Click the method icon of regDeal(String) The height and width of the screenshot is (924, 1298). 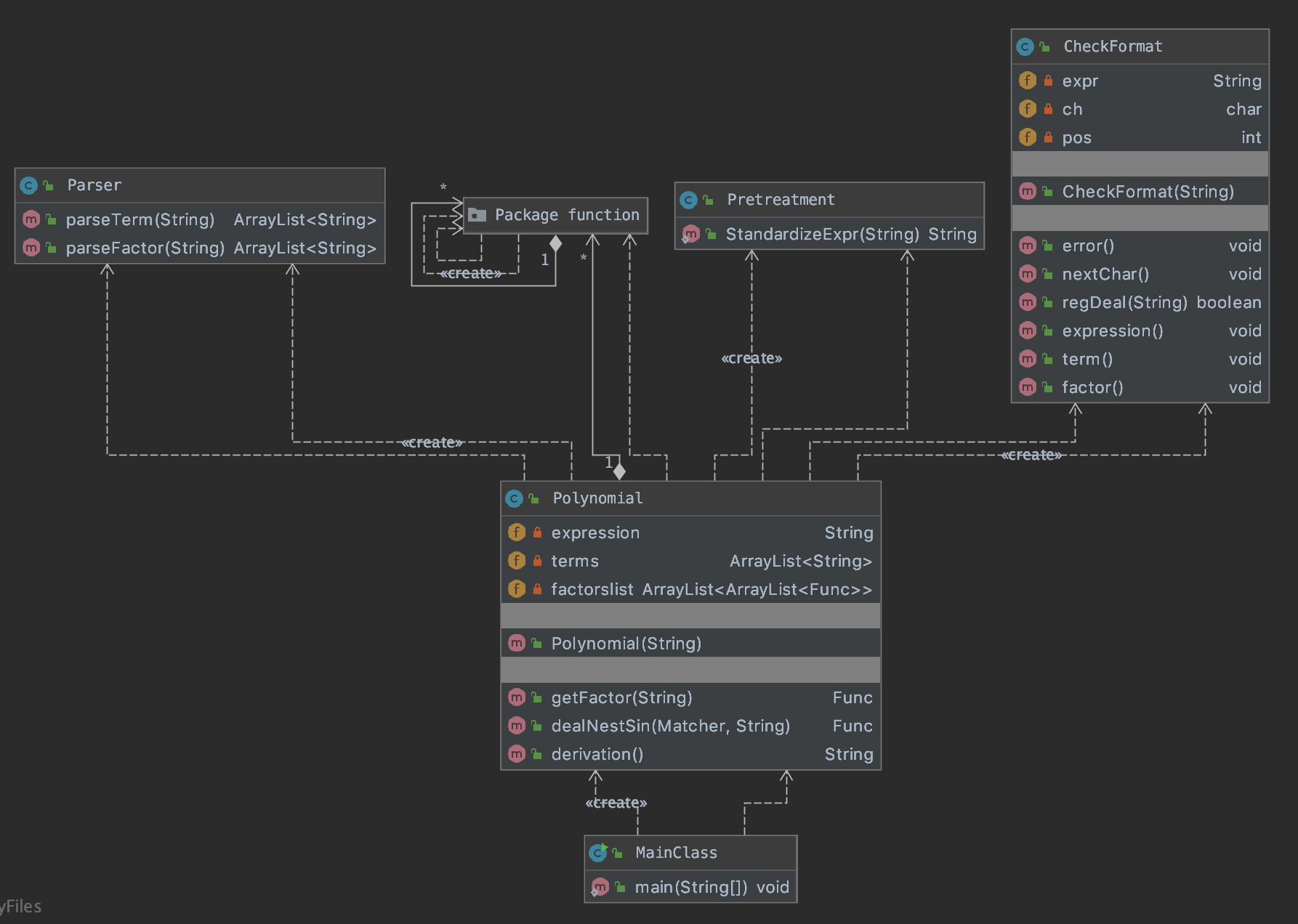(1027, 302)
